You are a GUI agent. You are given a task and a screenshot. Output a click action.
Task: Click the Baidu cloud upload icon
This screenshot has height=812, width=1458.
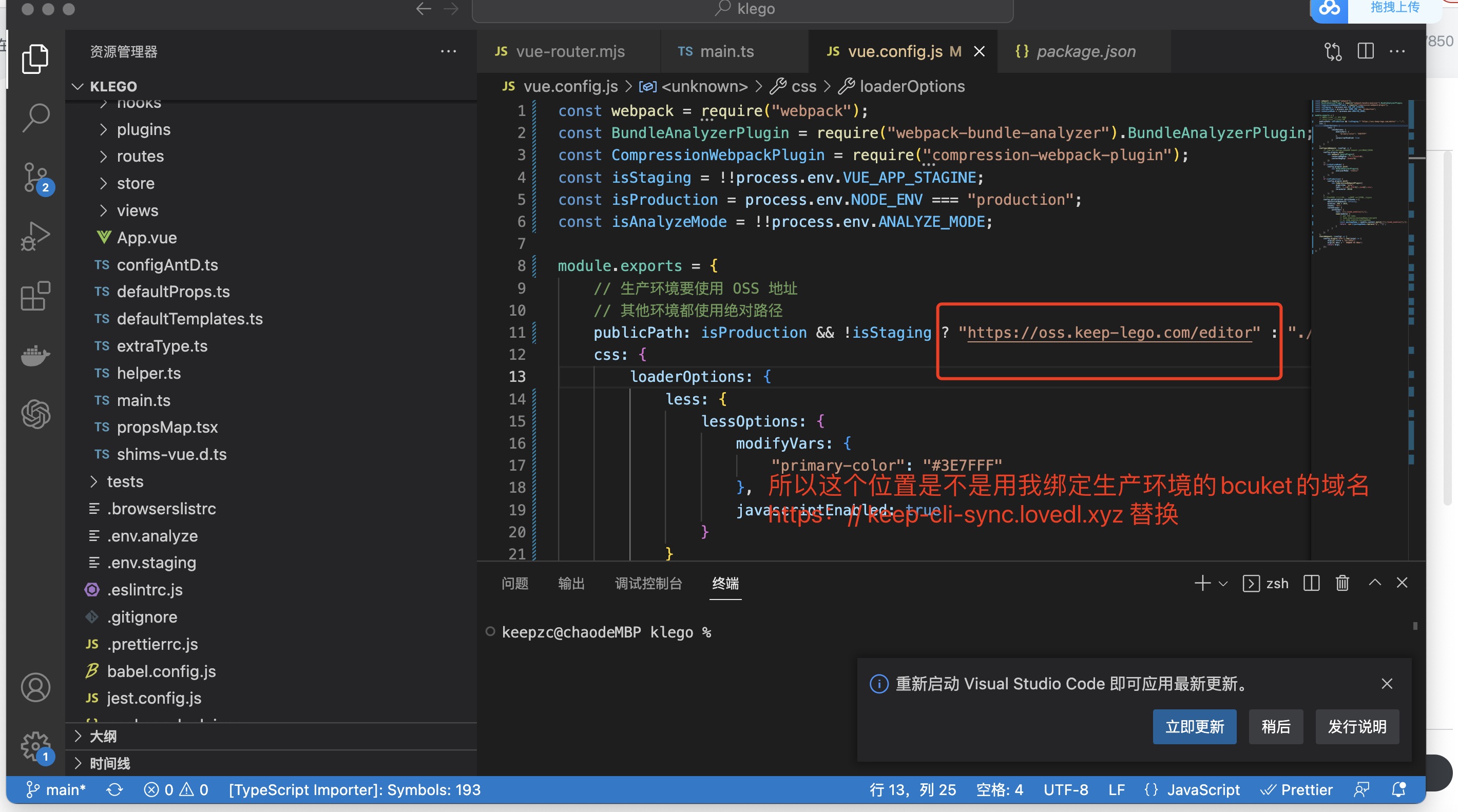[x=1330, y=9]
